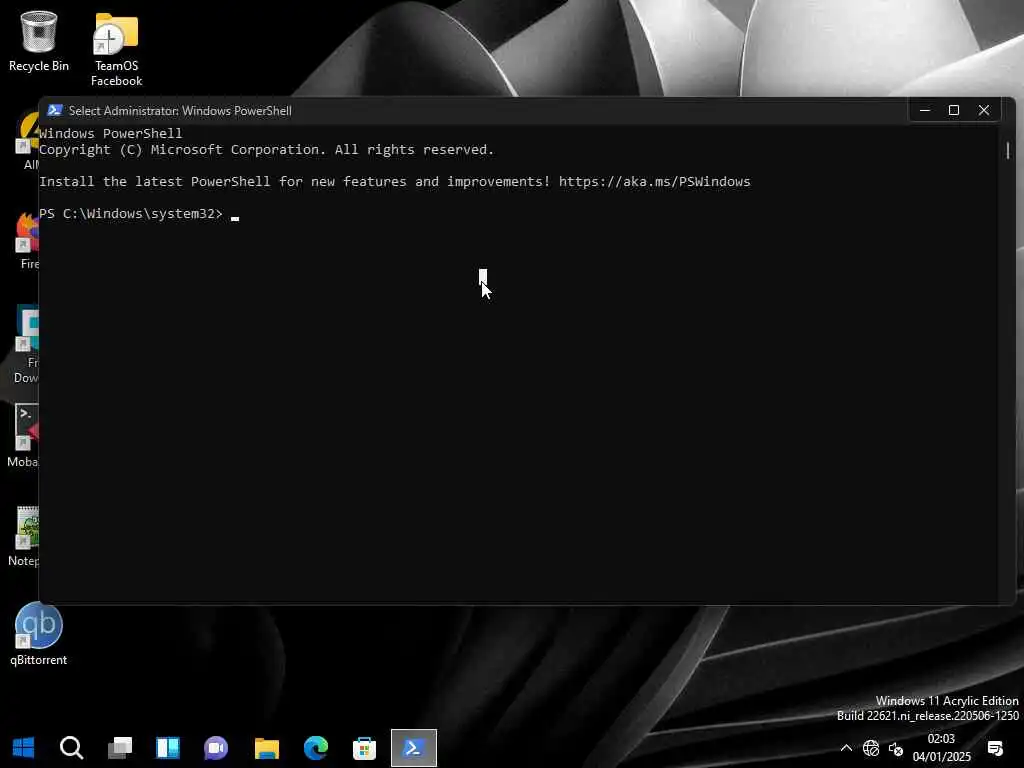Show hidden system tray icons

pyautogui.click(x=846, y=748)
